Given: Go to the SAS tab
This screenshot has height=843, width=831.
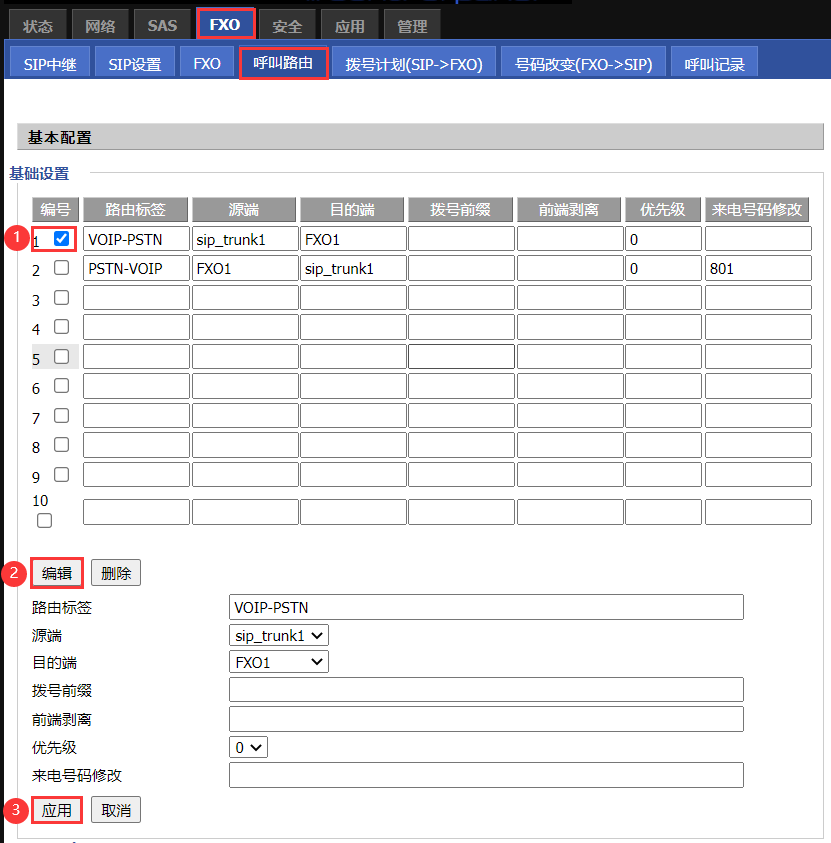Looking at the screenshot, I should [162, 26].
